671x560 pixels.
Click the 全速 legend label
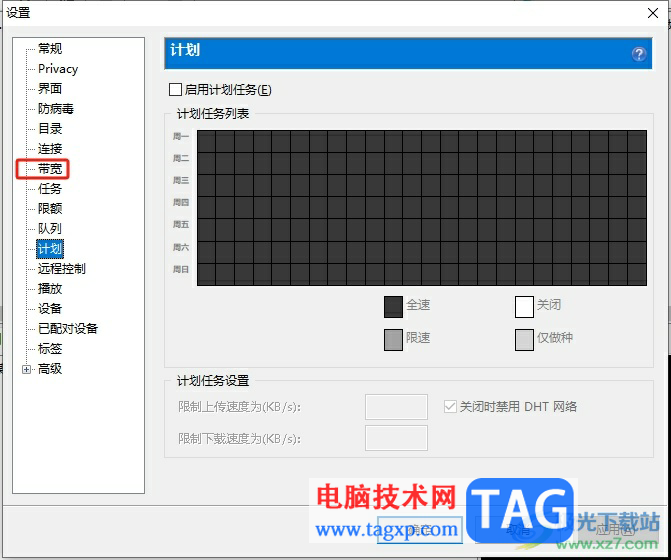(418, 305)
